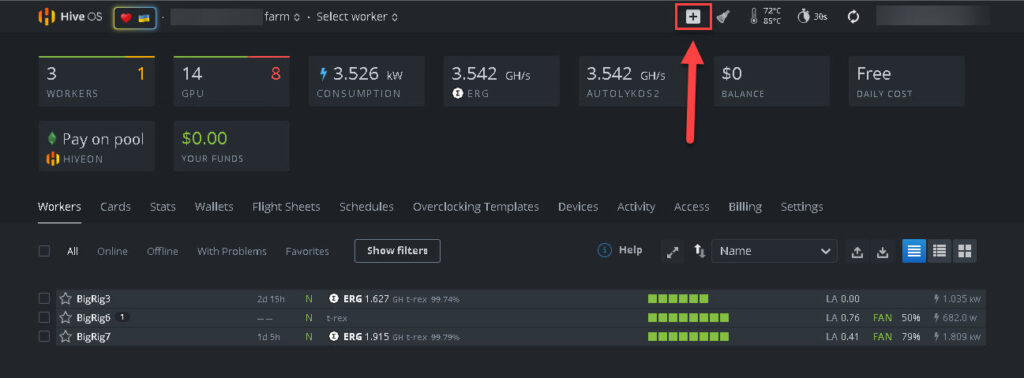Image resolution: width=1024 pixels, height=378 pixels.
Task: Click the ERG coin icon in BigRig3 row
Action: tap(334, 299)
